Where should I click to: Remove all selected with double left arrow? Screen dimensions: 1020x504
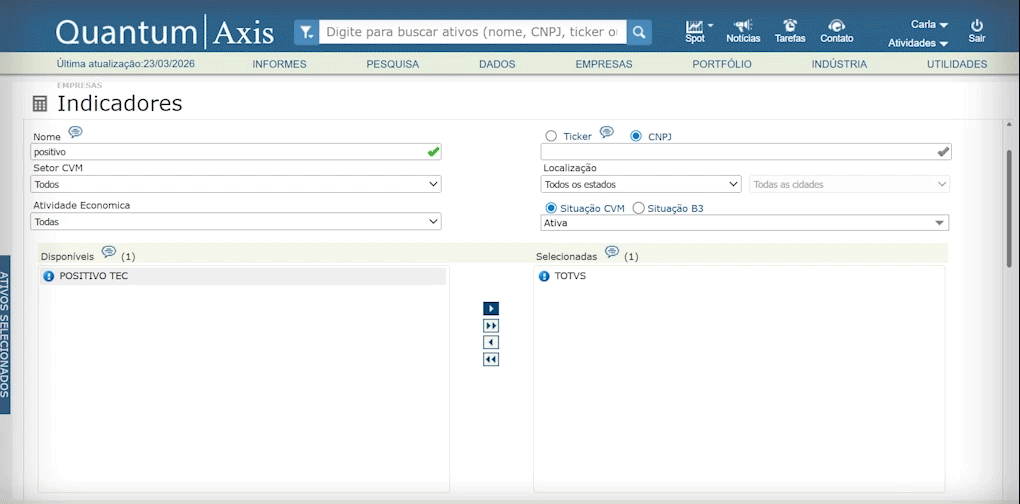pos(491,360)
